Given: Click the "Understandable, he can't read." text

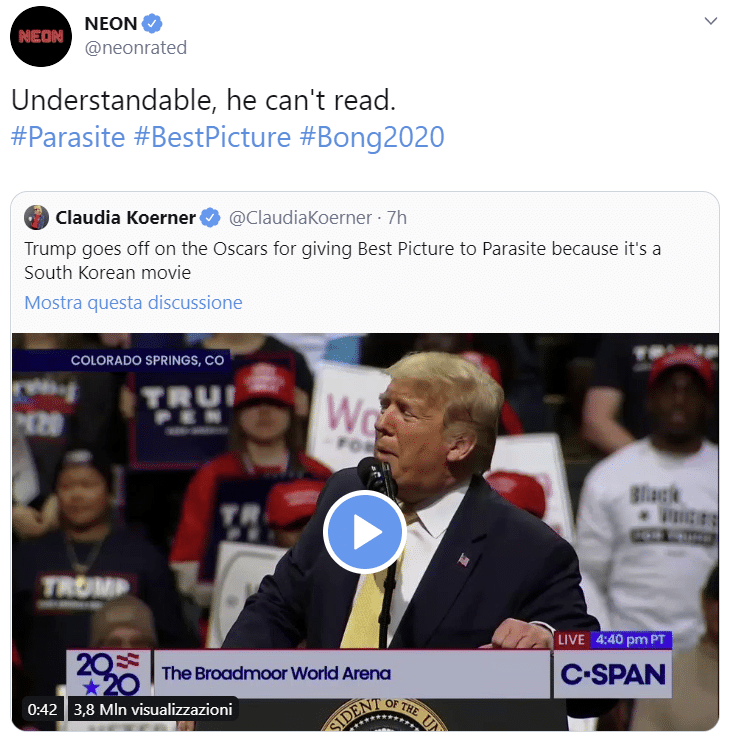Looking at the screenshot, I should point(204,100).
